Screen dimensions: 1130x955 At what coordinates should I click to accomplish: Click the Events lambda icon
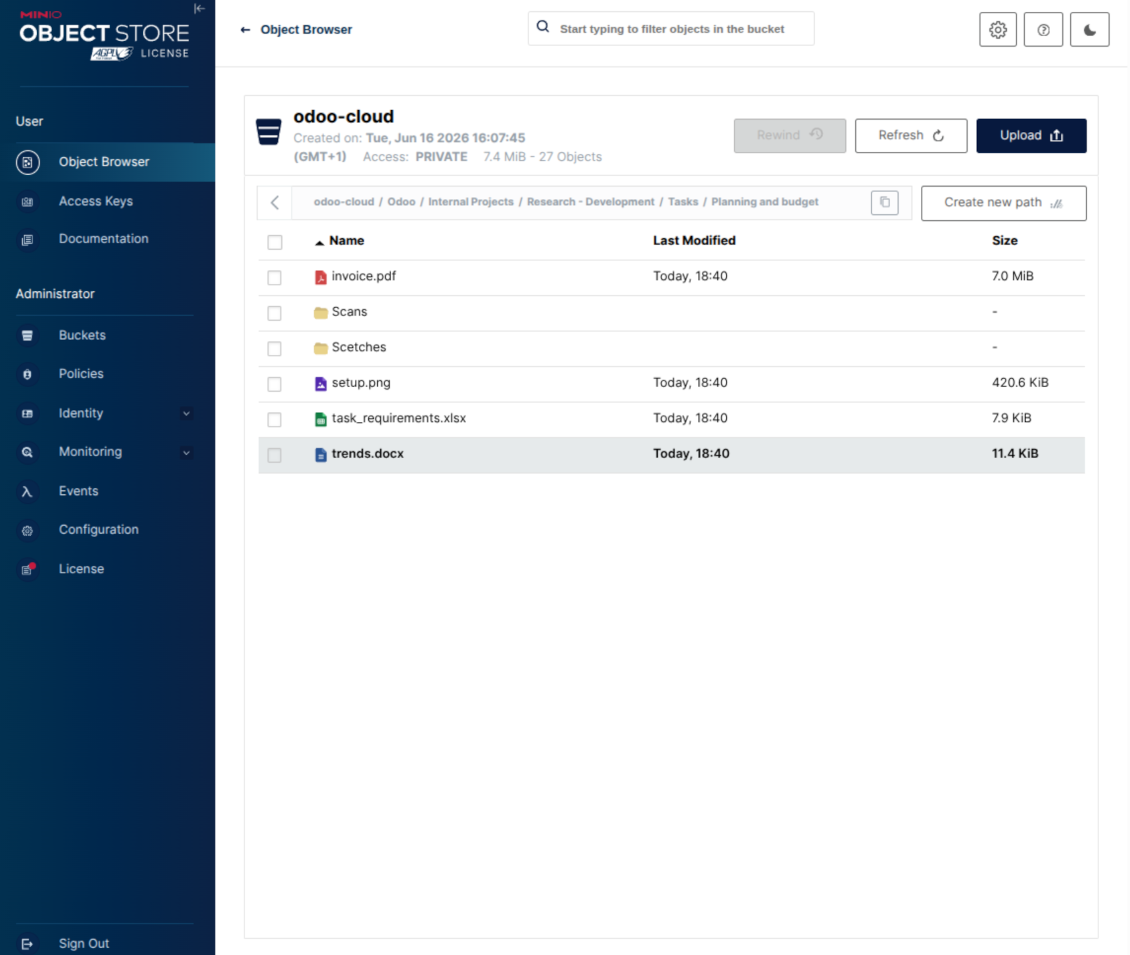(27, 492)
